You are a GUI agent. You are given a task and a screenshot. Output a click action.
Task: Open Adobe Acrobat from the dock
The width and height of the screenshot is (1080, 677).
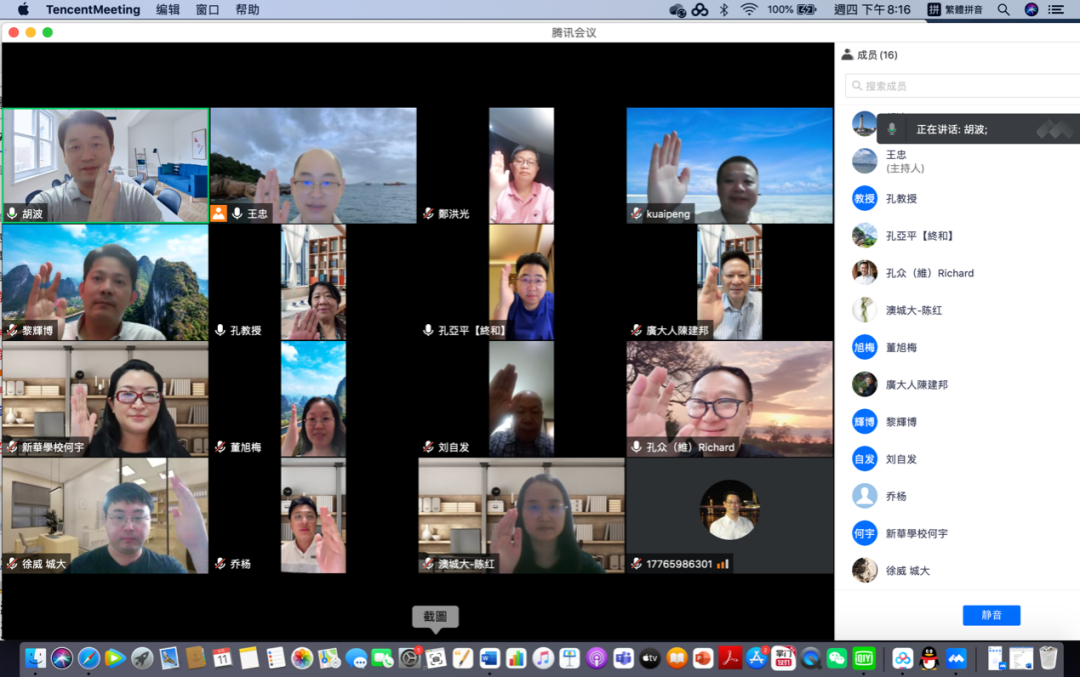coord(729,658)
